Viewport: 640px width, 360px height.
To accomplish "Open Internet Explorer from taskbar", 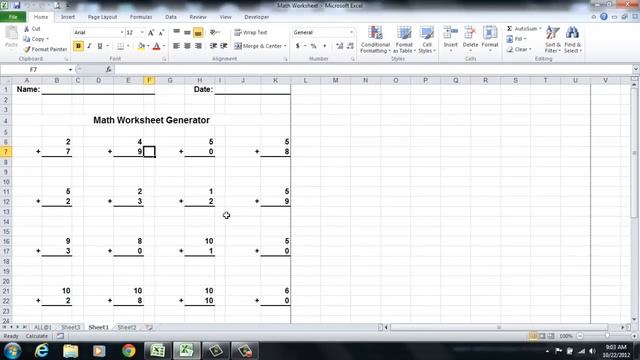I will tap(42, 351).
